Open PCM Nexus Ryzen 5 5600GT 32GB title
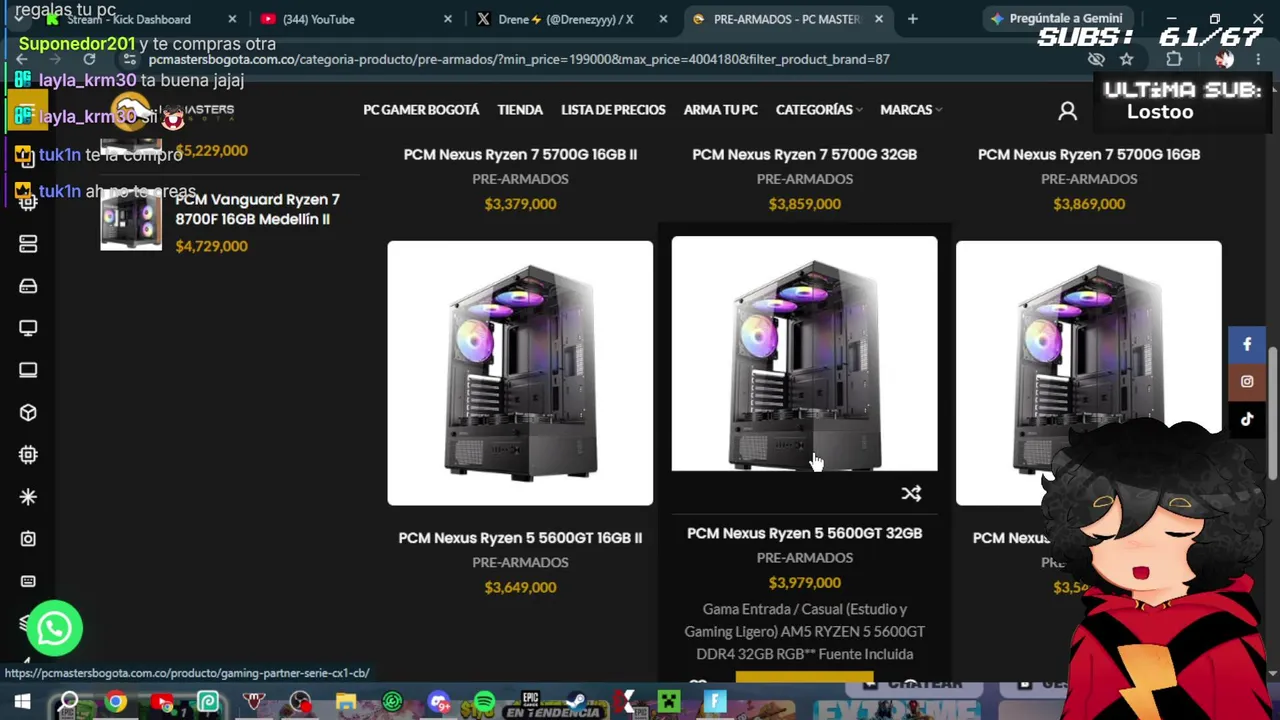This screenshot has width=1280, height=720. (x=805, y=533)
